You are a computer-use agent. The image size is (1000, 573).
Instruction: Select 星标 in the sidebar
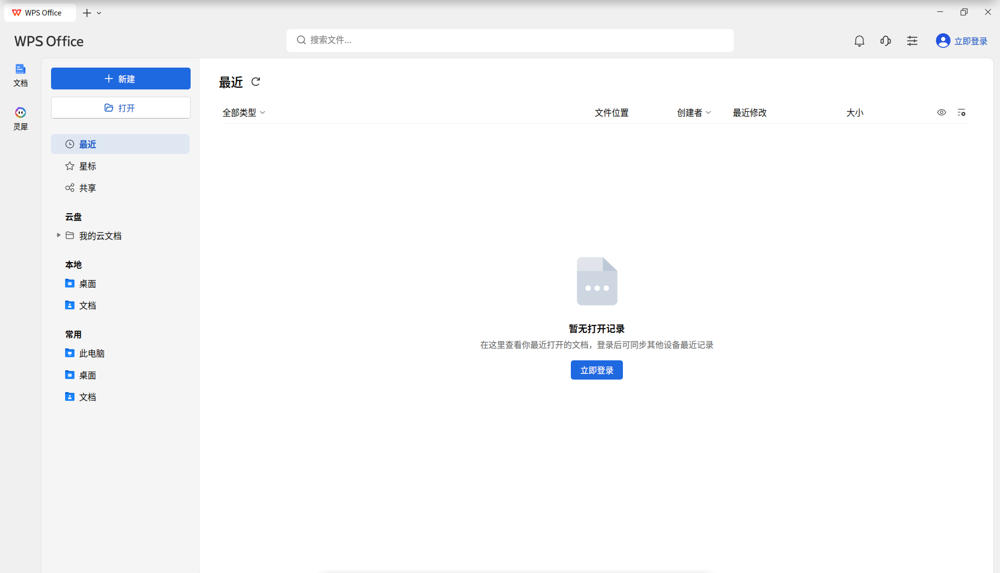tap(120, 166)
